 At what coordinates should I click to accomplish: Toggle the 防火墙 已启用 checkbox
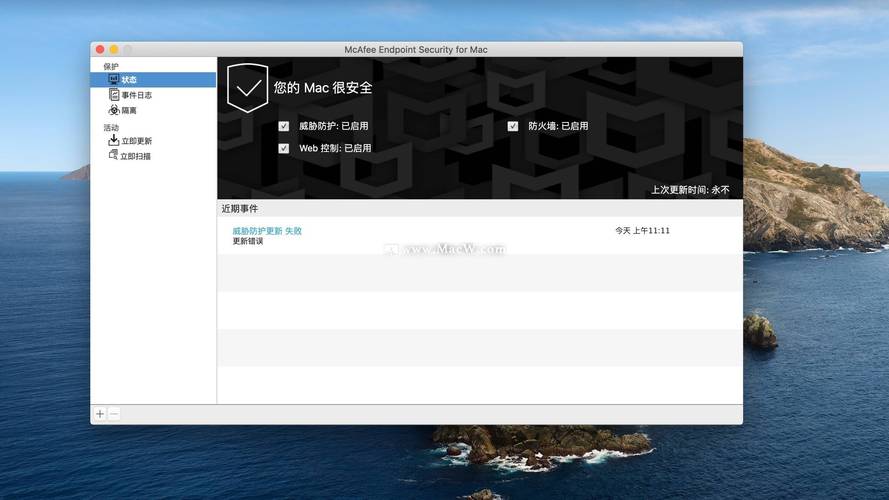click(x=513, y=126)
